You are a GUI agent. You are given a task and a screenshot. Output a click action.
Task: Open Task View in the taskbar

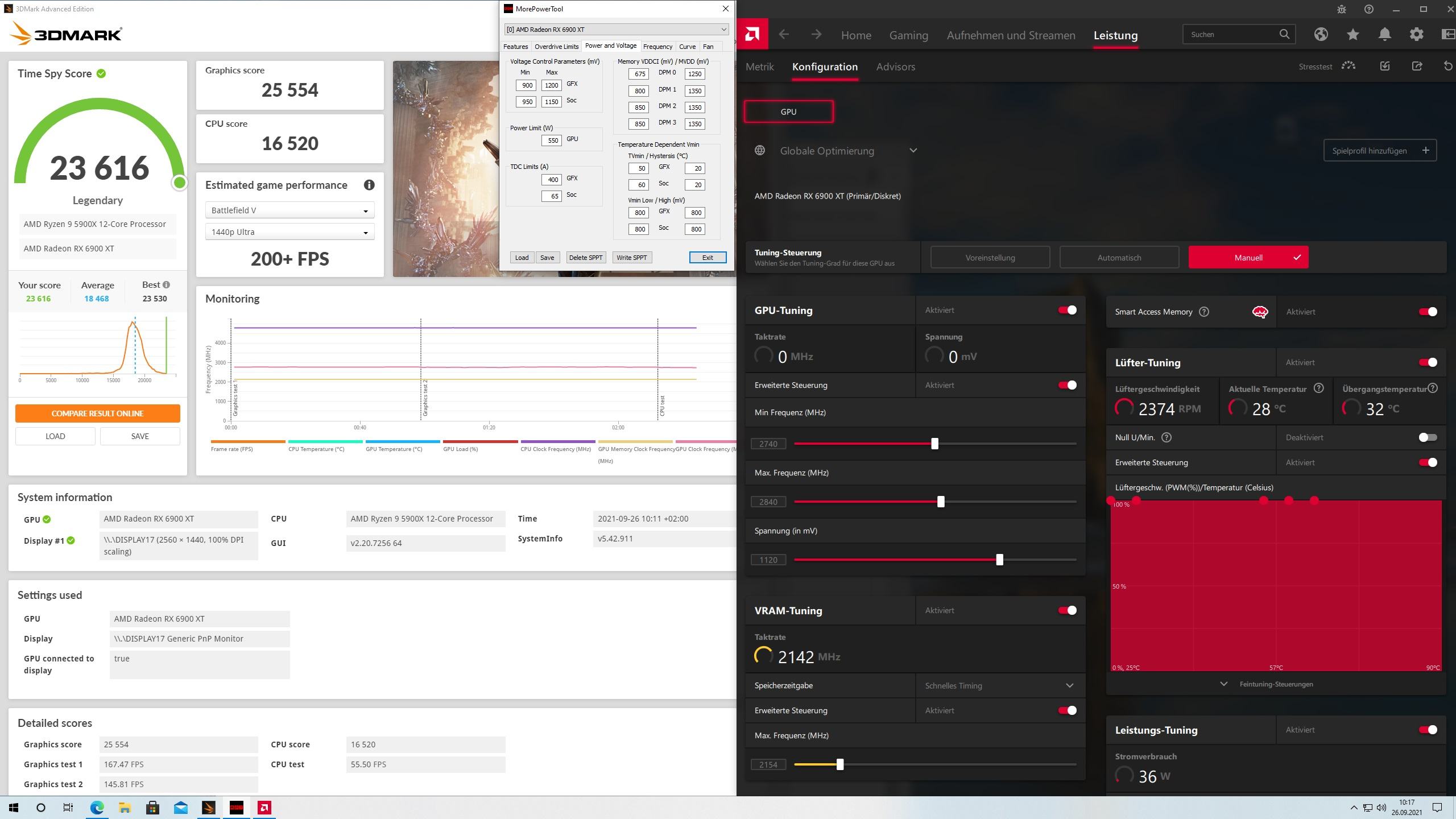(x=68, y=808)
